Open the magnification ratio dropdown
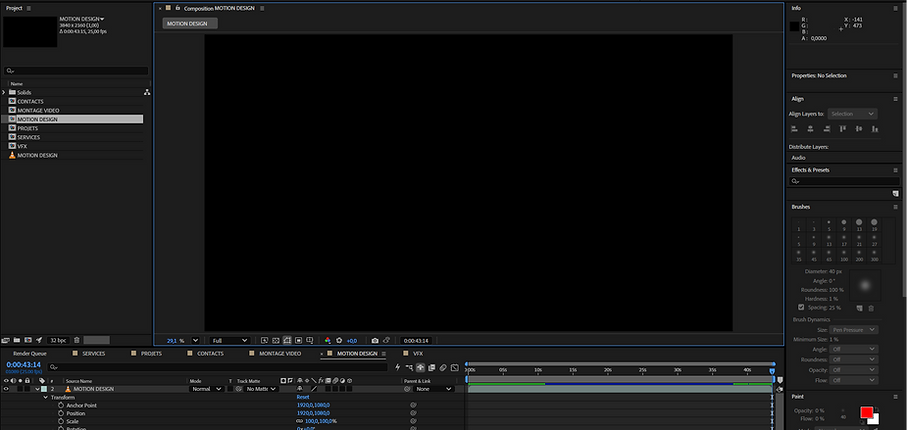 [x=195, y=340]
